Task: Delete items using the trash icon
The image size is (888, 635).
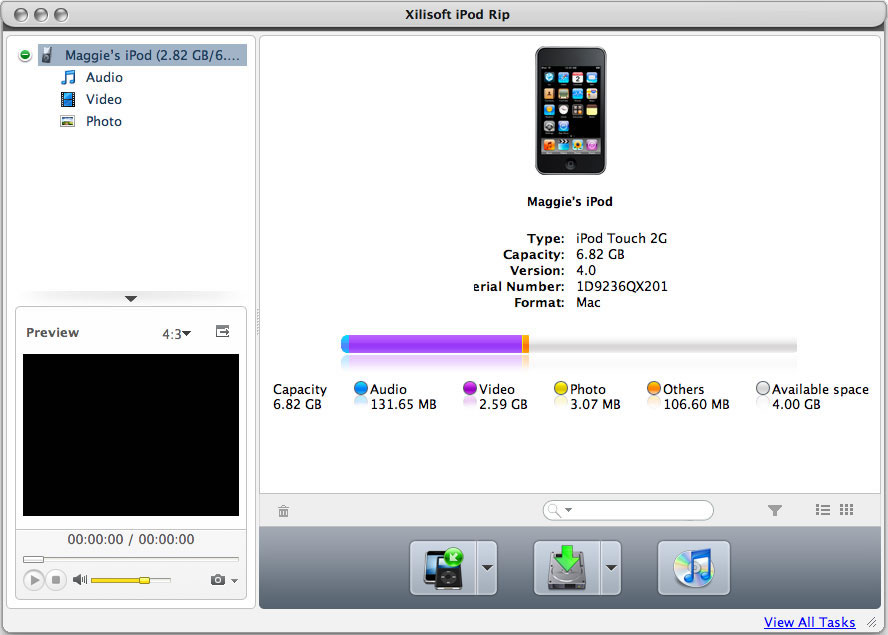Action: coord(283,510)
